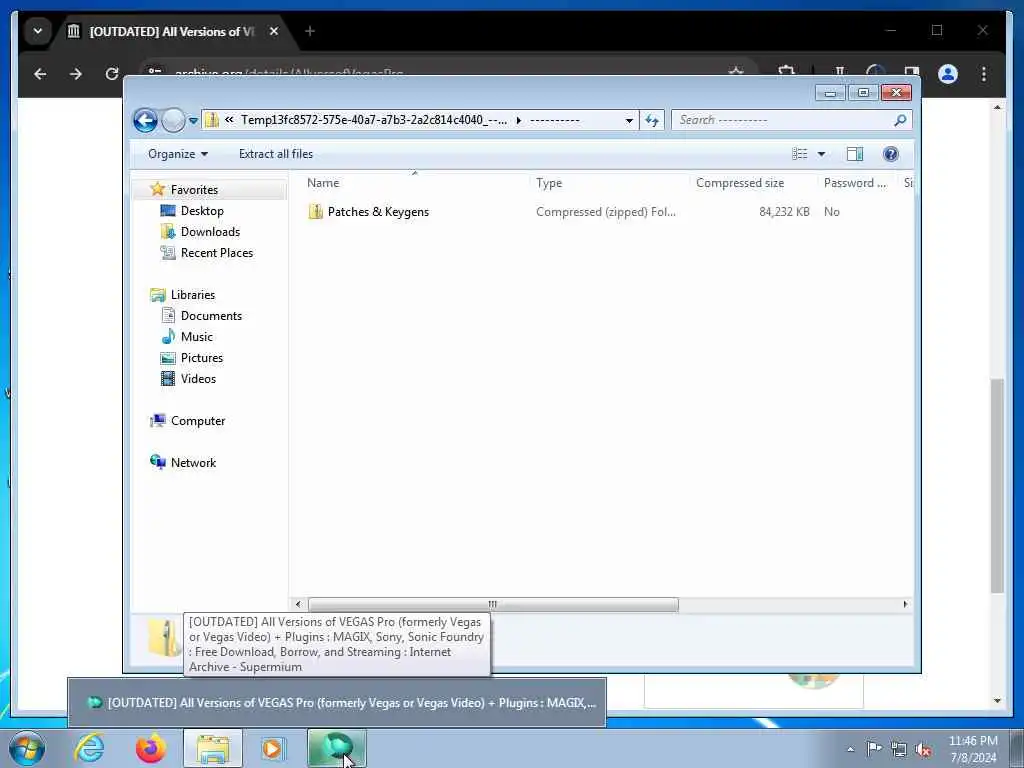Click the Explorer forward navigation button
Viewport: 1024px width, 768px height.
(173, 120)
